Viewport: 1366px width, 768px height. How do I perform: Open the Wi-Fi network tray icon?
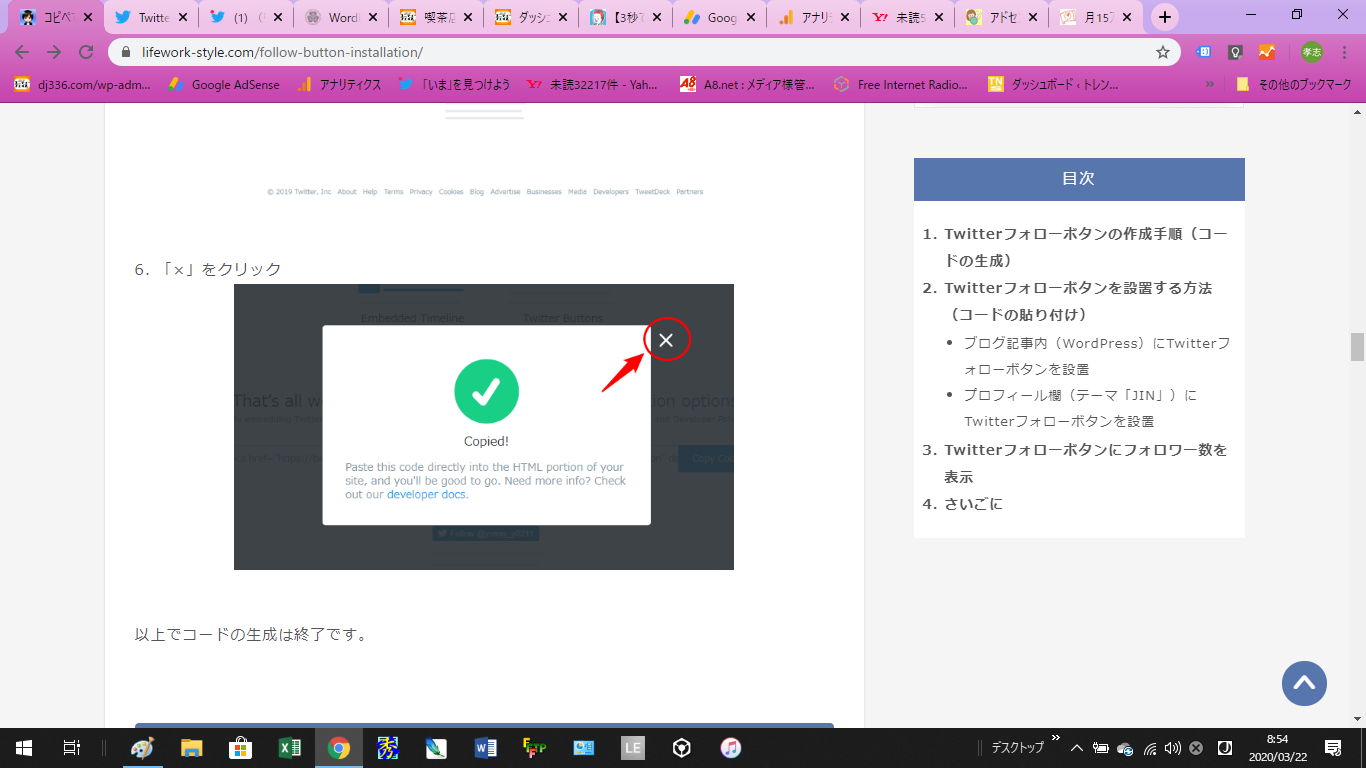click(1149, 748)
